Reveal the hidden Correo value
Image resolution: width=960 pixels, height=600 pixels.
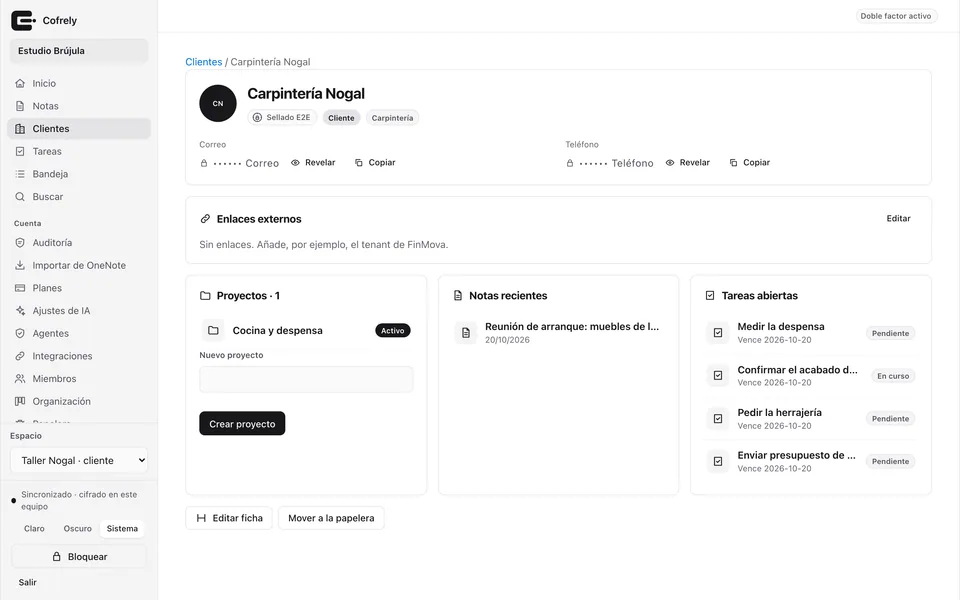tap(313, 162)
